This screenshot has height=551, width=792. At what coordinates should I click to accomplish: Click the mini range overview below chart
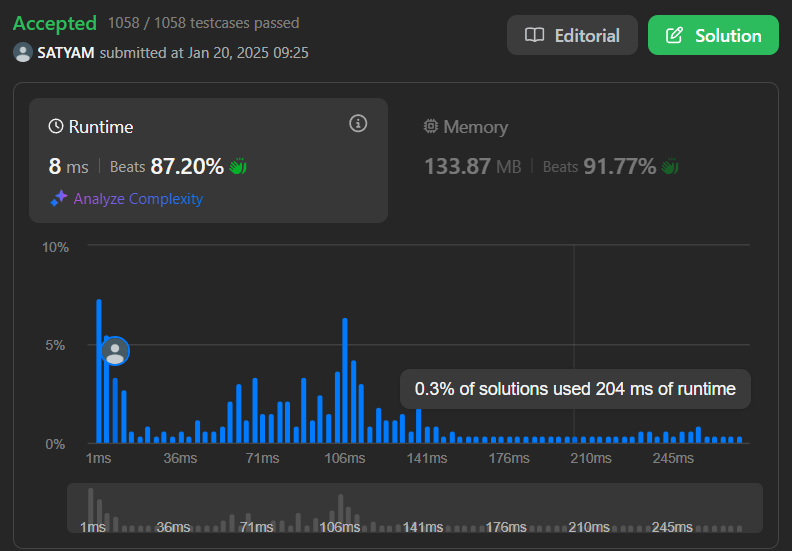pos(414,508)
